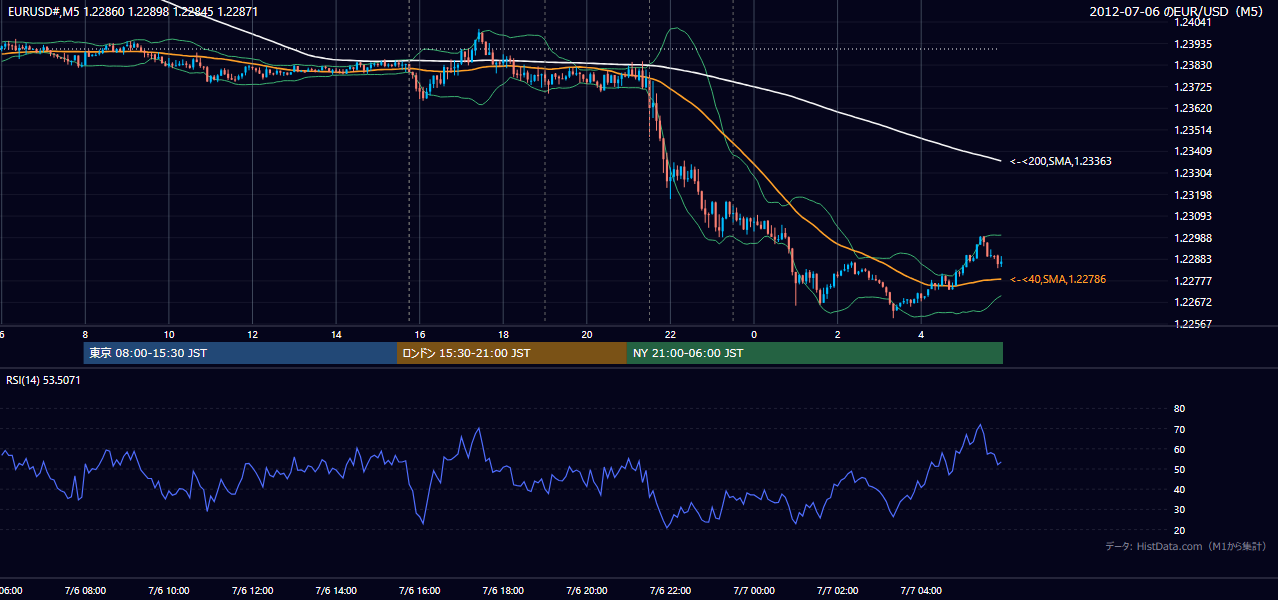Click the 2012-07-06 EUR/USD (M5) title
1278x600 pixels.
1177,12
